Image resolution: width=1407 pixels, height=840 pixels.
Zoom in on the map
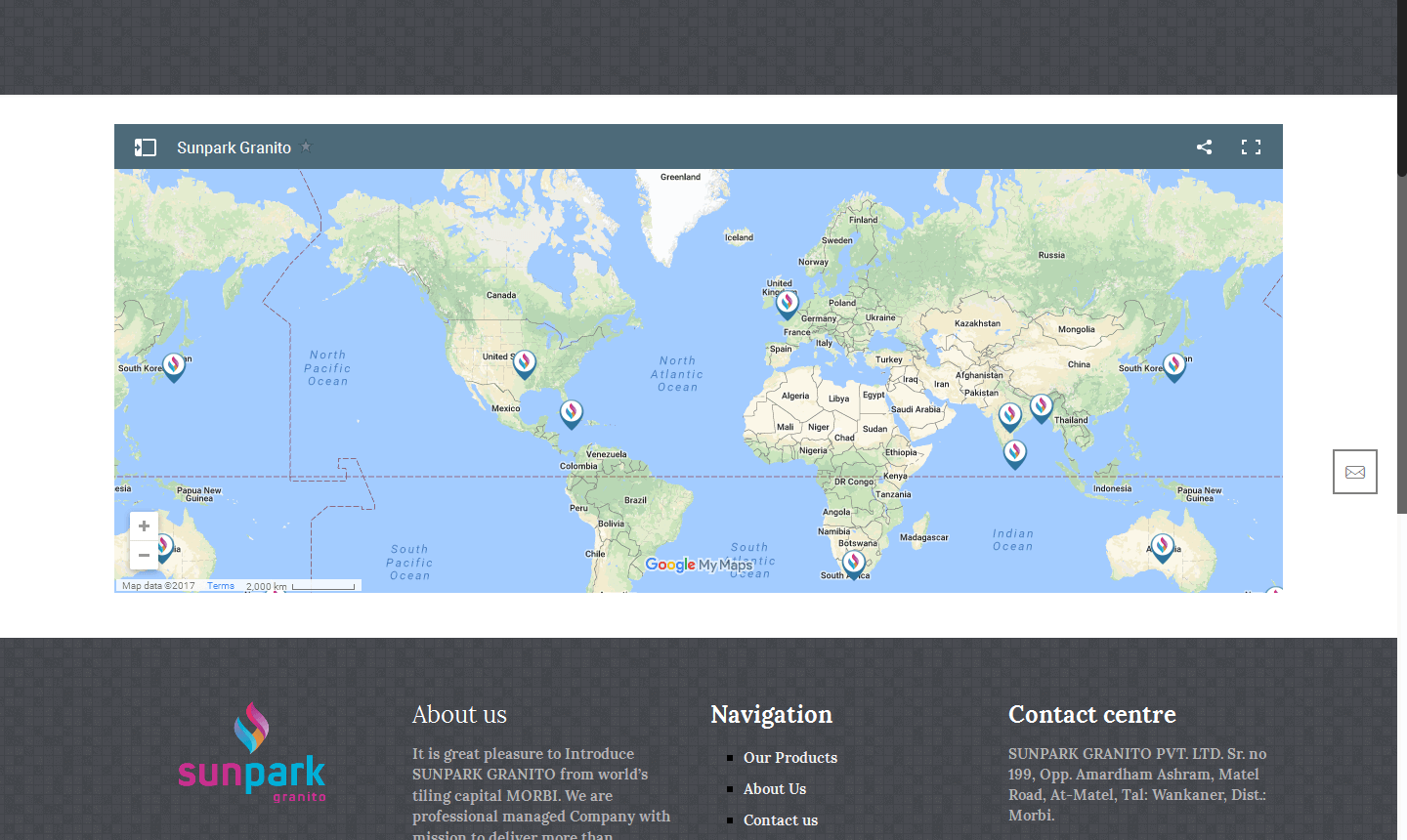144,525
